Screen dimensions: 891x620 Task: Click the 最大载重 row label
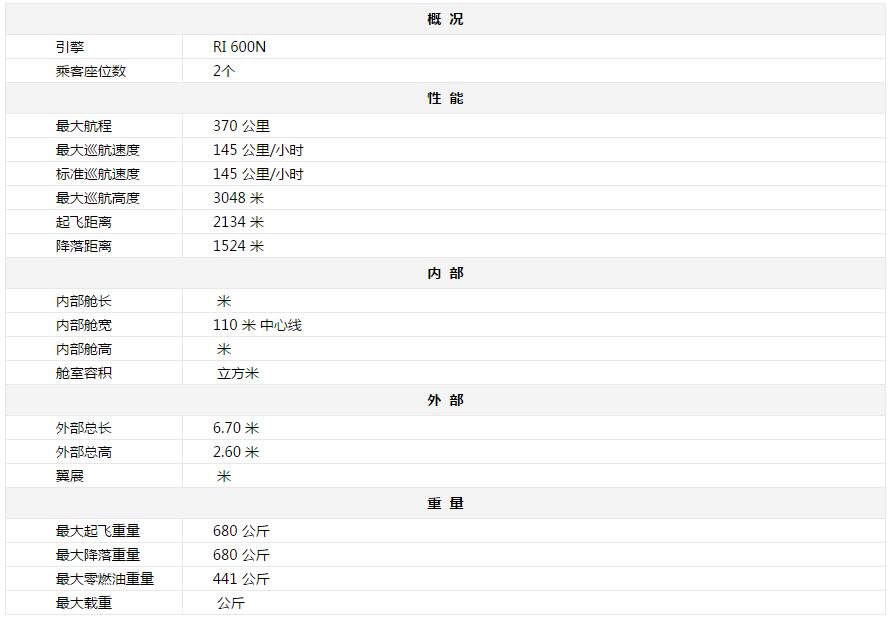(84, 603)
